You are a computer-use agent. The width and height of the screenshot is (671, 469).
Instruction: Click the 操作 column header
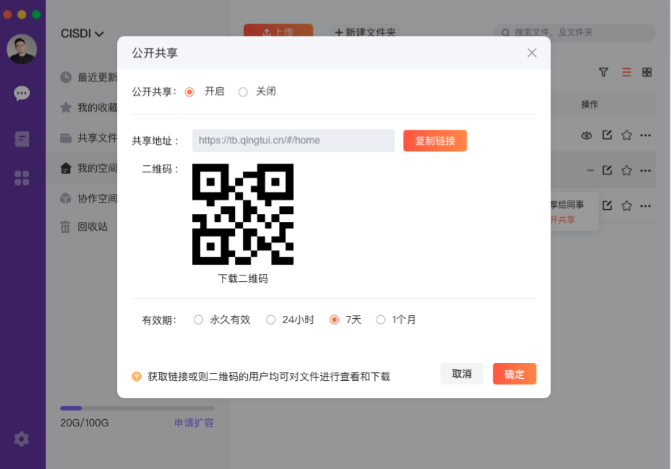point(589,104)
